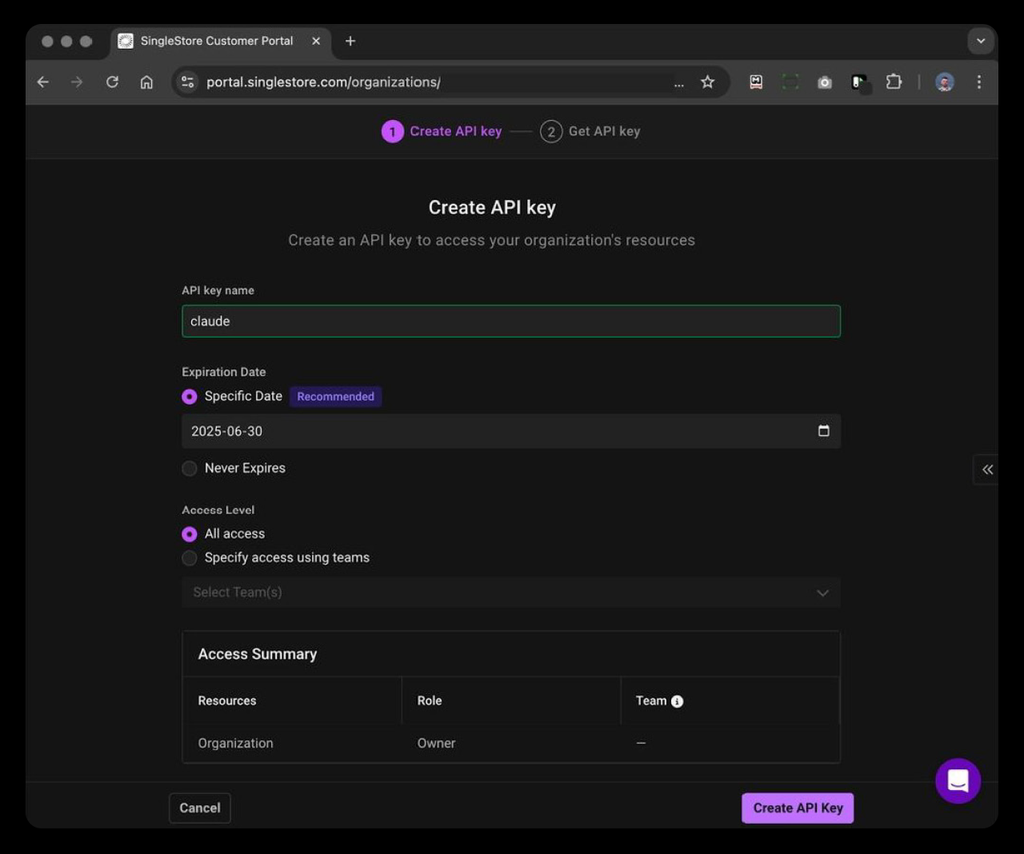Click the Owner role cell
The image size is (1024, 854).
coord(436,743)
